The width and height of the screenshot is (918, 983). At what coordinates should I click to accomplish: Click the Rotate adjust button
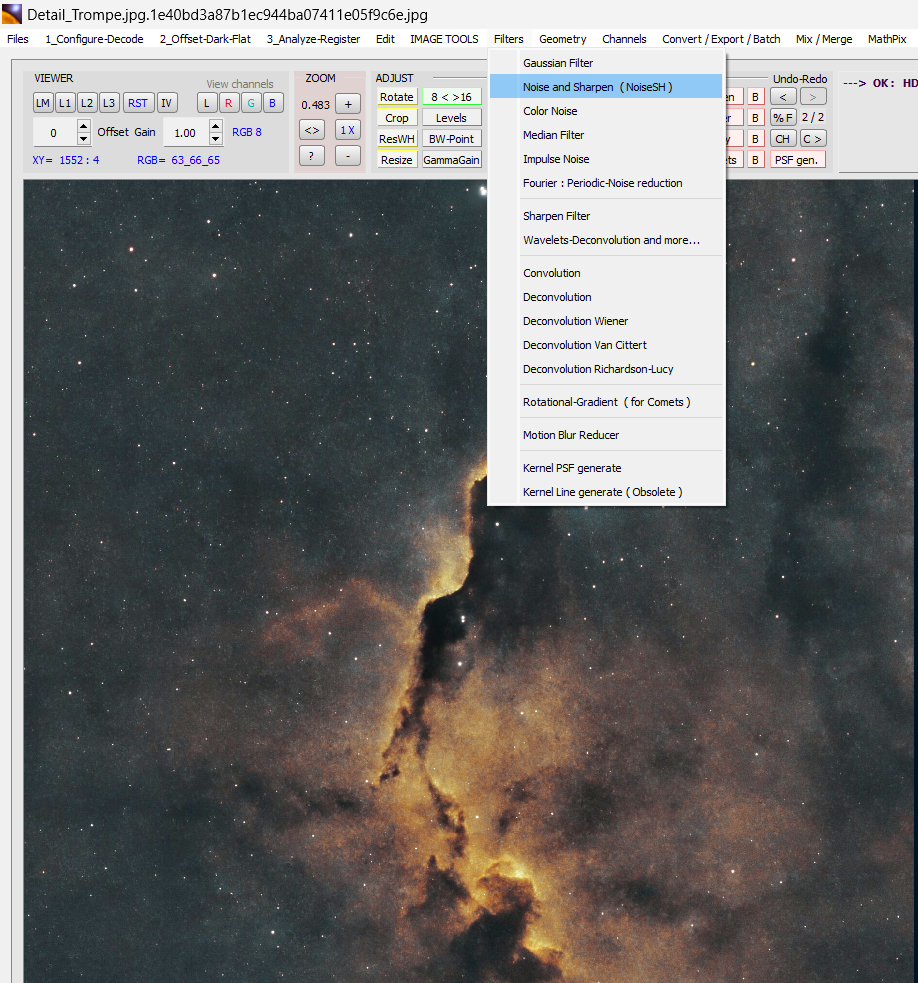[397, 97]
